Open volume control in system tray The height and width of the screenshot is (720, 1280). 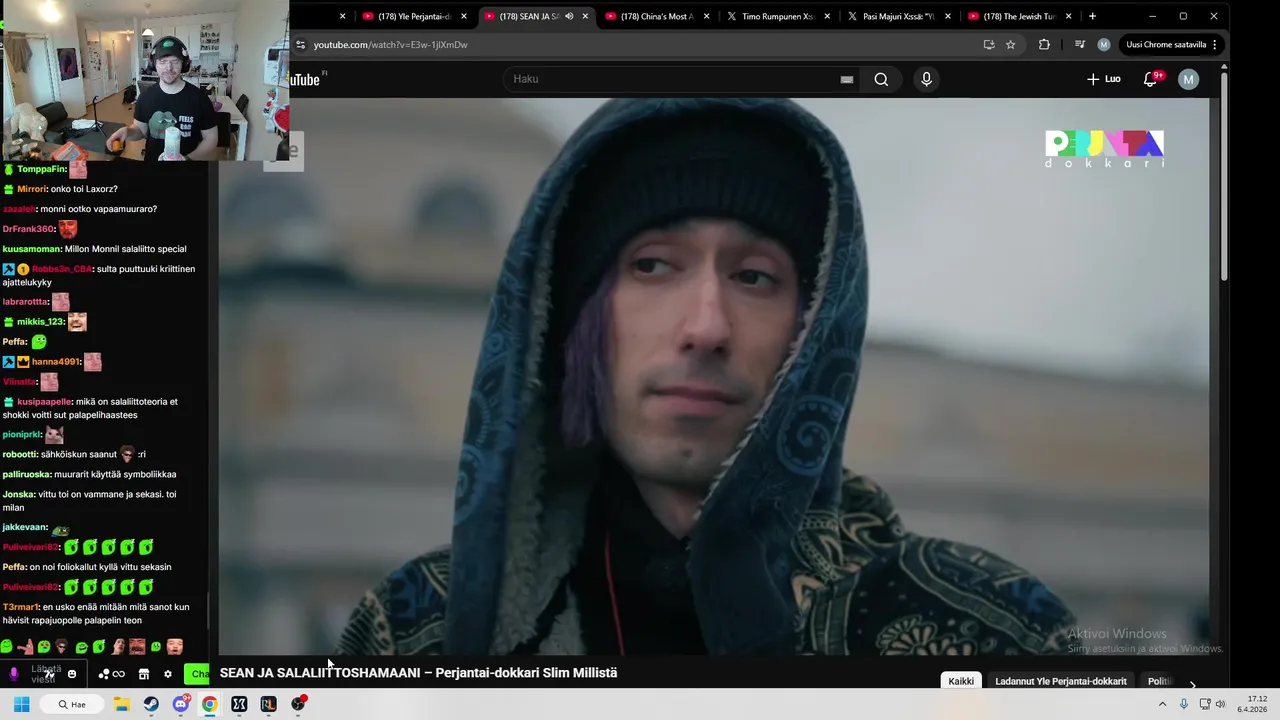tap(1220, 704)
